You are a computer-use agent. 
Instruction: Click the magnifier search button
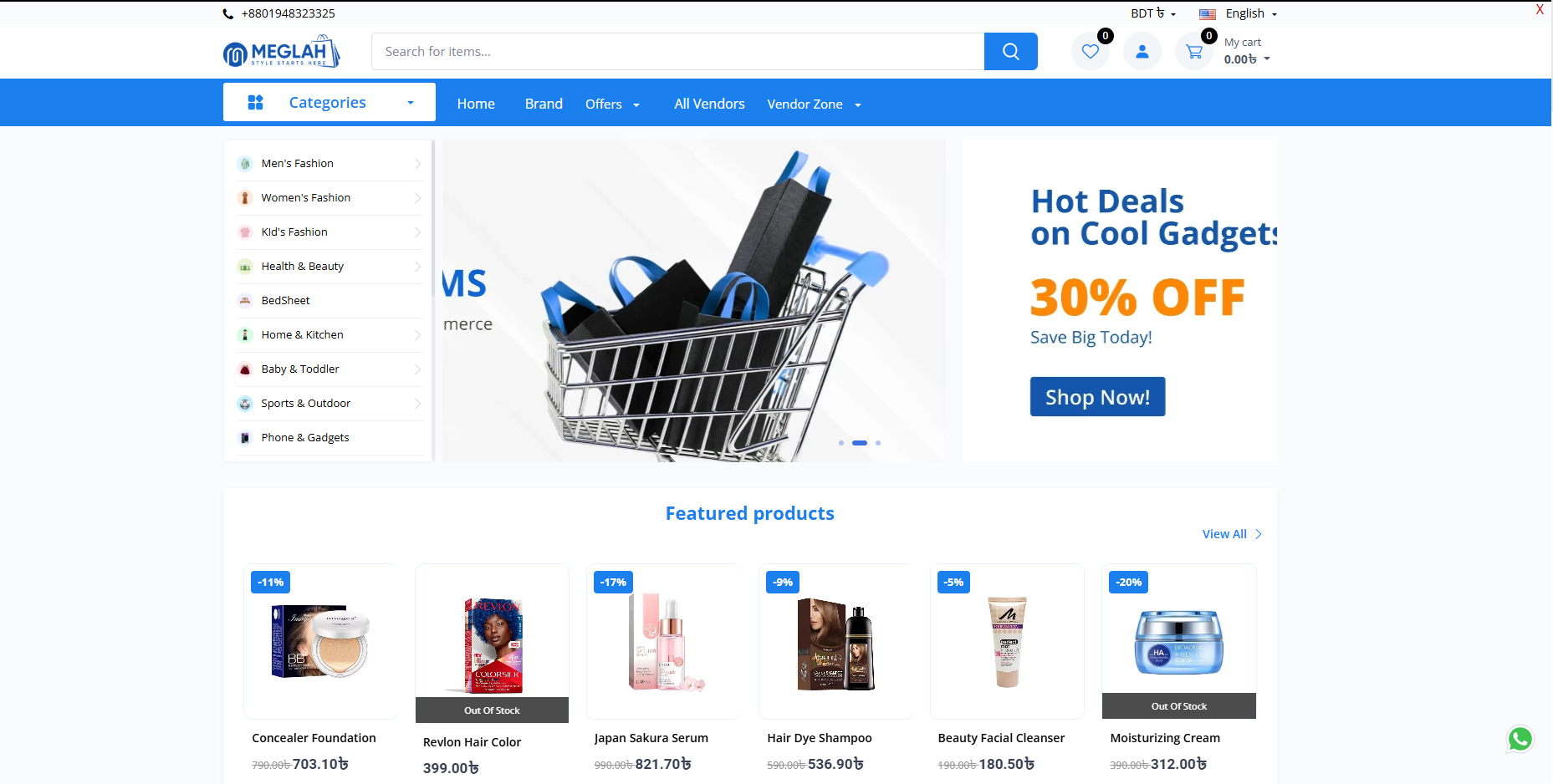(x=1010, y=52)
